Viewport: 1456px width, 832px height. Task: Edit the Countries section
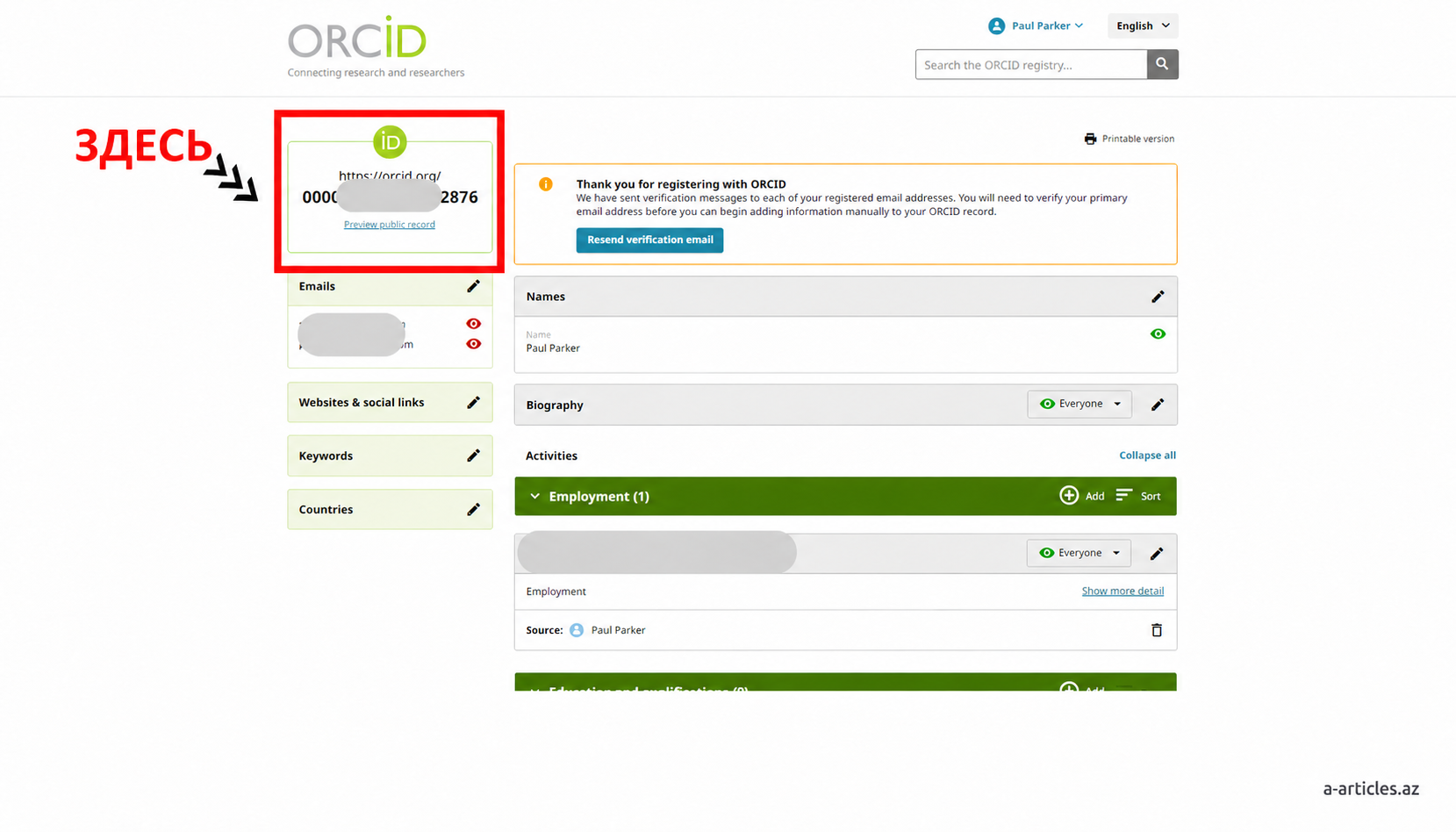473,509
